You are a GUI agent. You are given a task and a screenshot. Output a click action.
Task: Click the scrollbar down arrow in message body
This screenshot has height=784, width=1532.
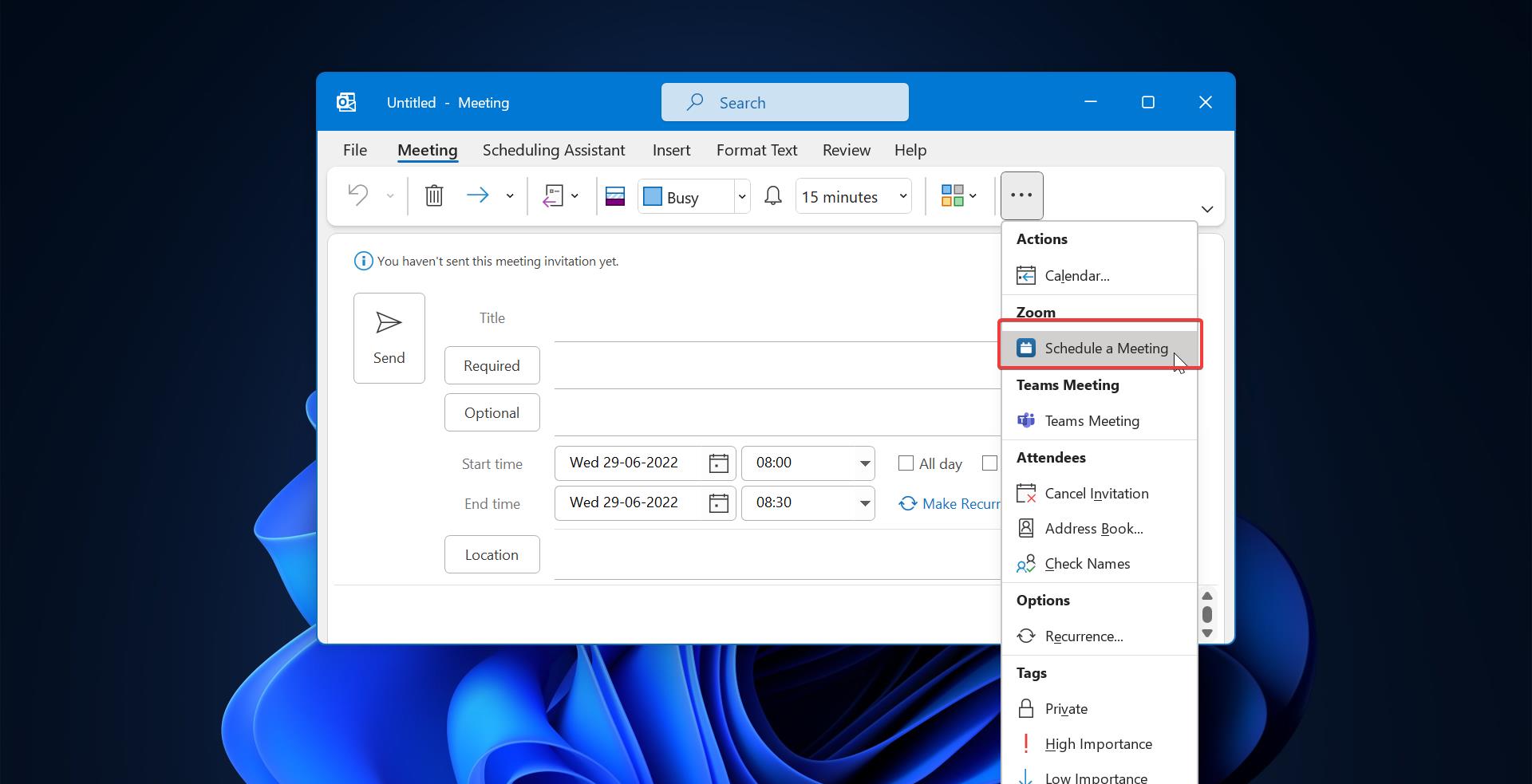click(x=1207, y=633)
